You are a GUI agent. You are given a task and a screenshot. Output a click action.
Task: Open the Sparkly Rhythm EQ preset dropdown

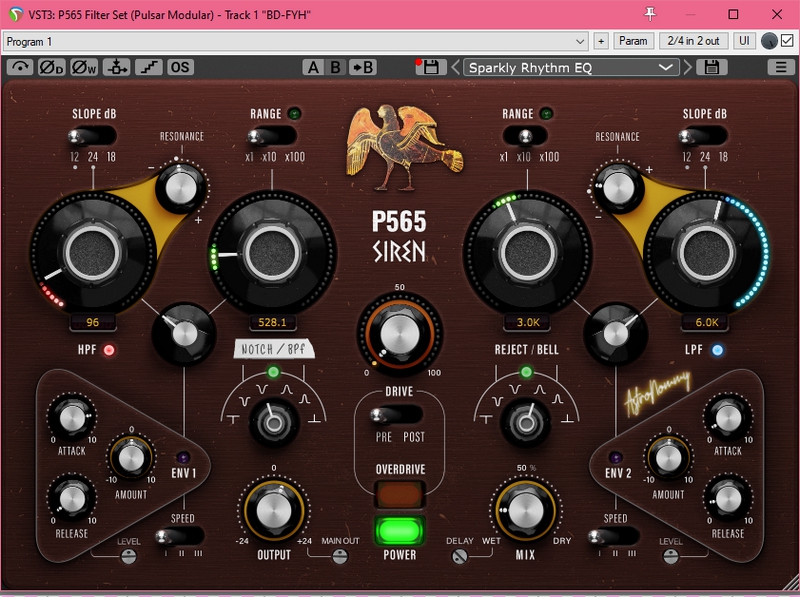point(571,67)
